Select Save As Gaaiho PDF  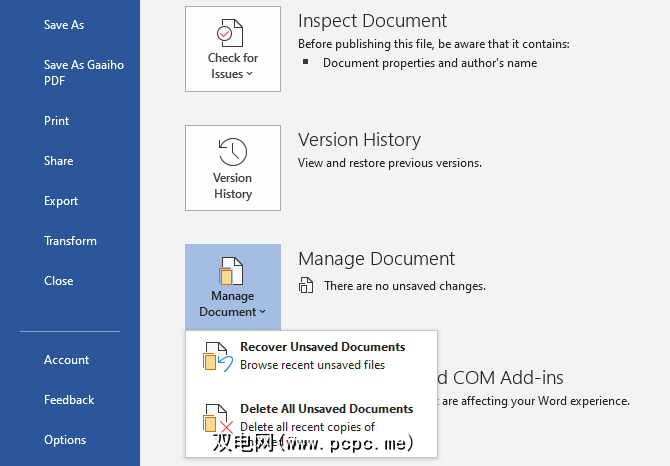click(x=69, y=73)
